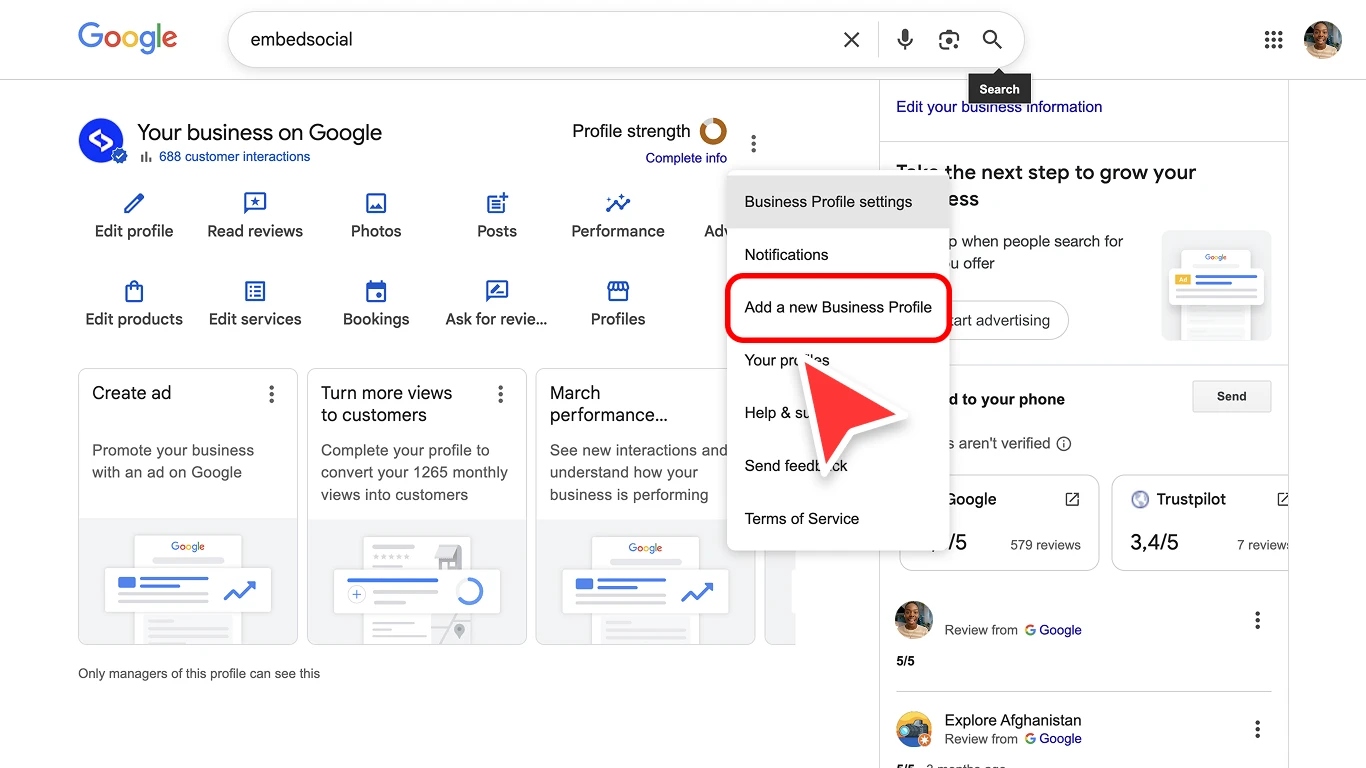This screenshot has height=768, width=1366.
Task: Click the Performance icon
Action: 617,204
